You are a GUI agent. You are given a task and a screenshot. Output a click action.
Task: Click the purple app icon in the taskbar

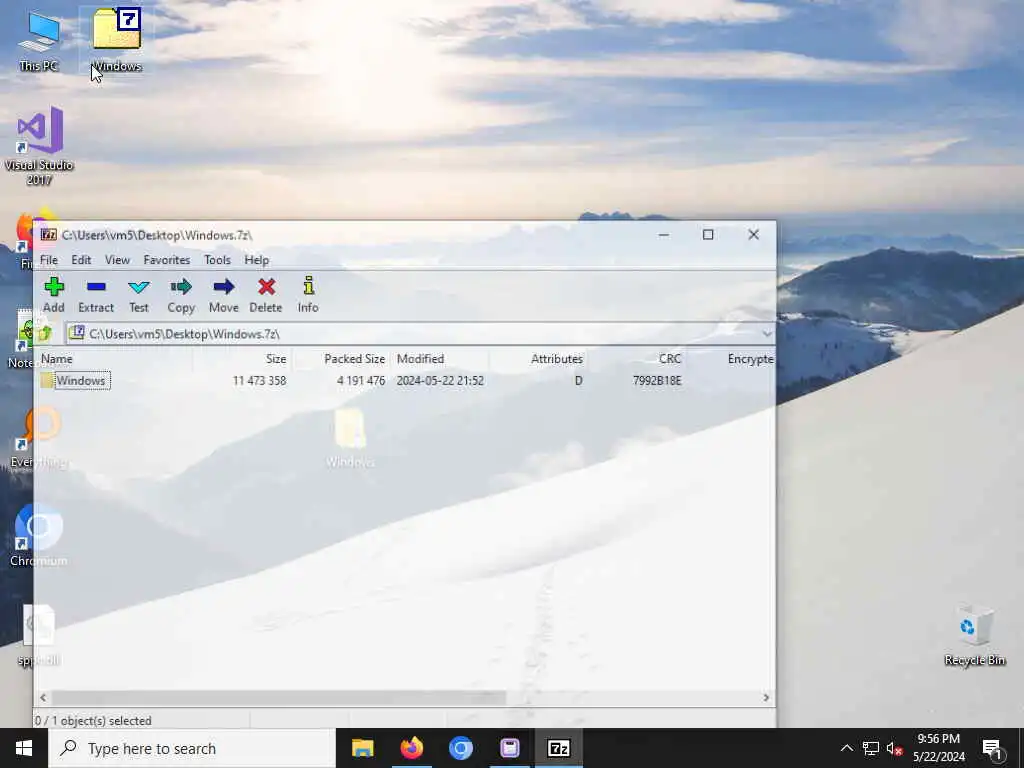point(509,748)
